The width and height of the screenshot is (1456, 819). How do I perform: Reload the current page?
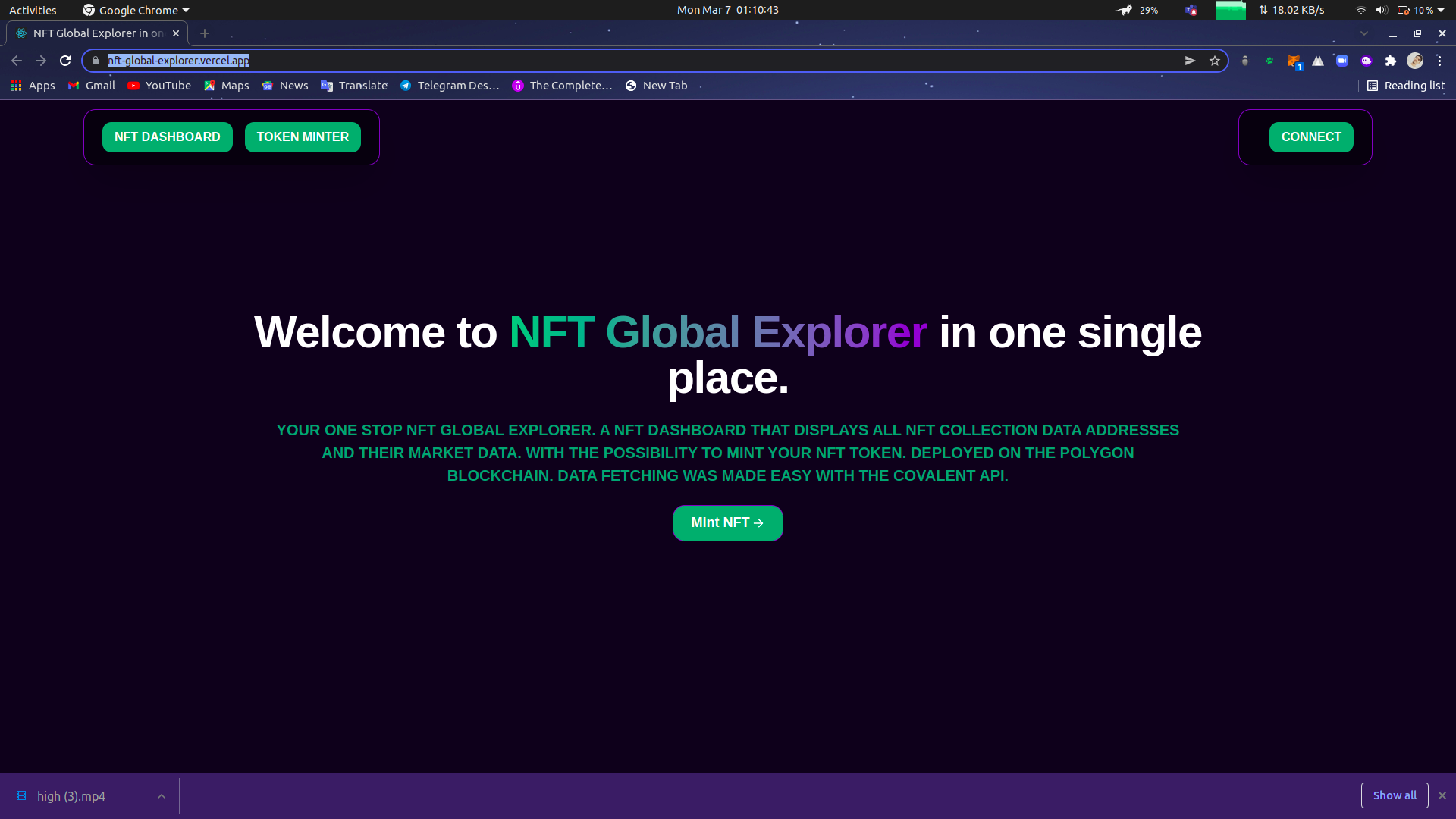pyautogui.click(x=65, y=61)
